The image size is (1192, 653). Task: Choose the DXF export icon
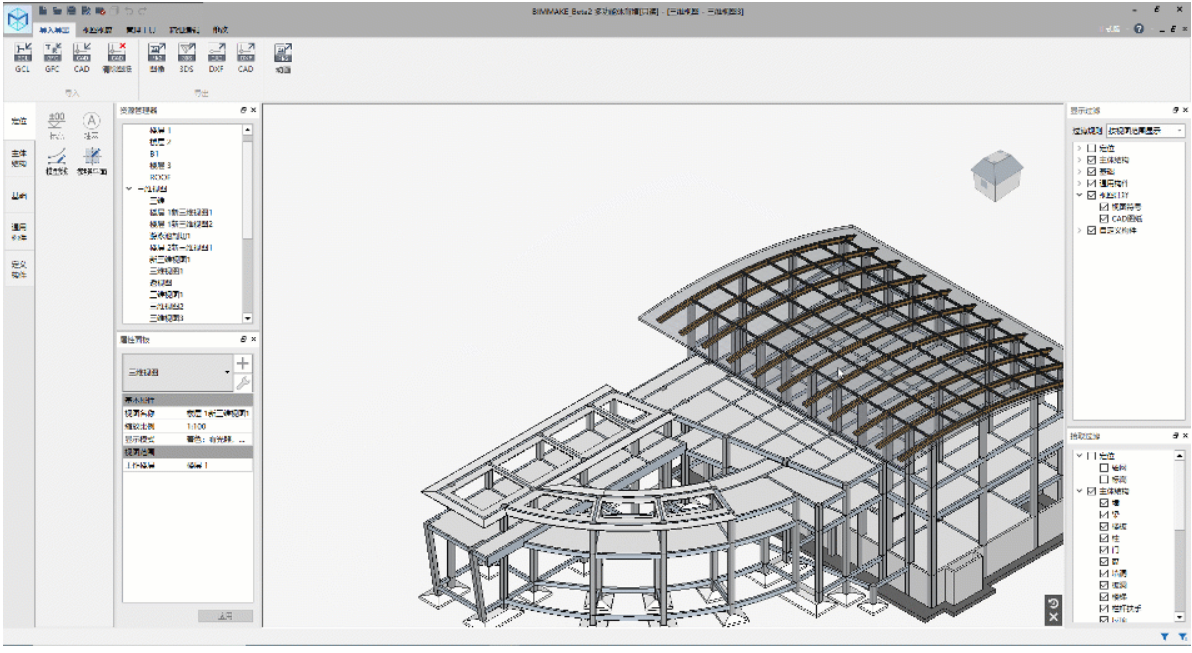[x=216, y=56]
